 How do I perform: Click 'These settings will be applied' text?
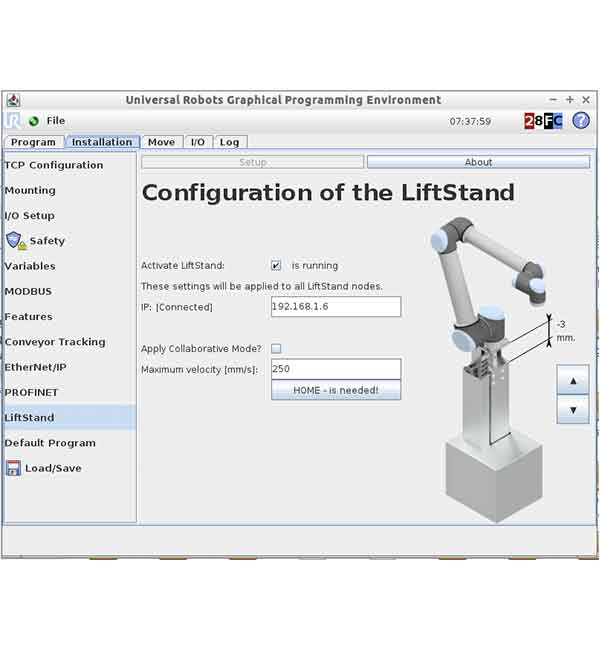262,286
